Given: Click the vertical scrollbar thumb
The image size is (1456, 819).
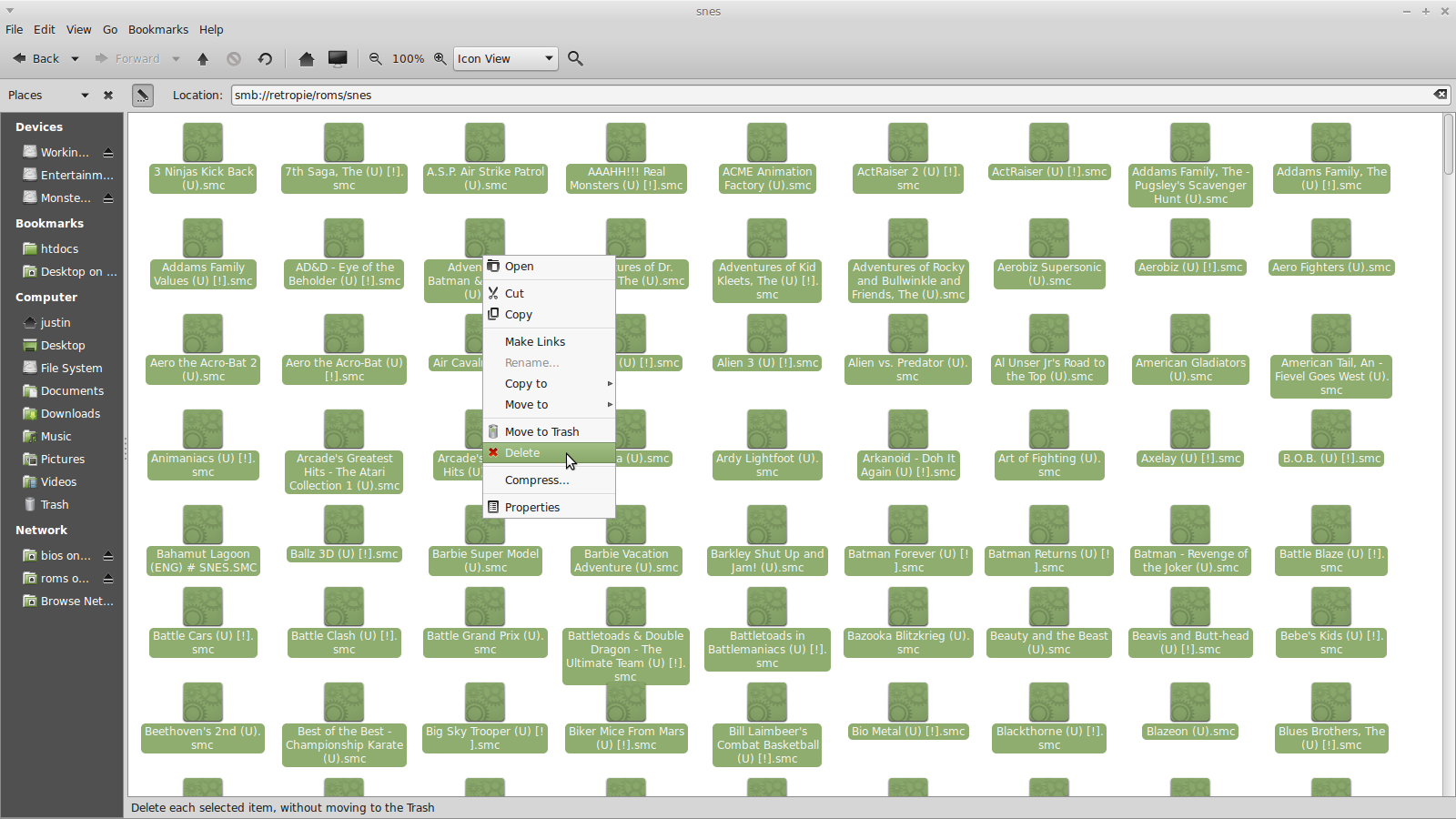Looking at the screenshot, I should [x=1449, y=145].
